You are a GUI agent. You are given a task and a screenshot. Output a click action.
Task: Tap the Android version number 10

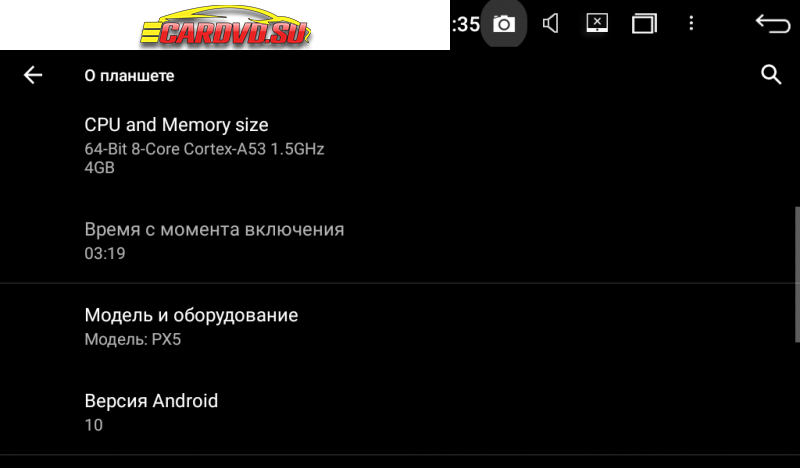point(94,425)
